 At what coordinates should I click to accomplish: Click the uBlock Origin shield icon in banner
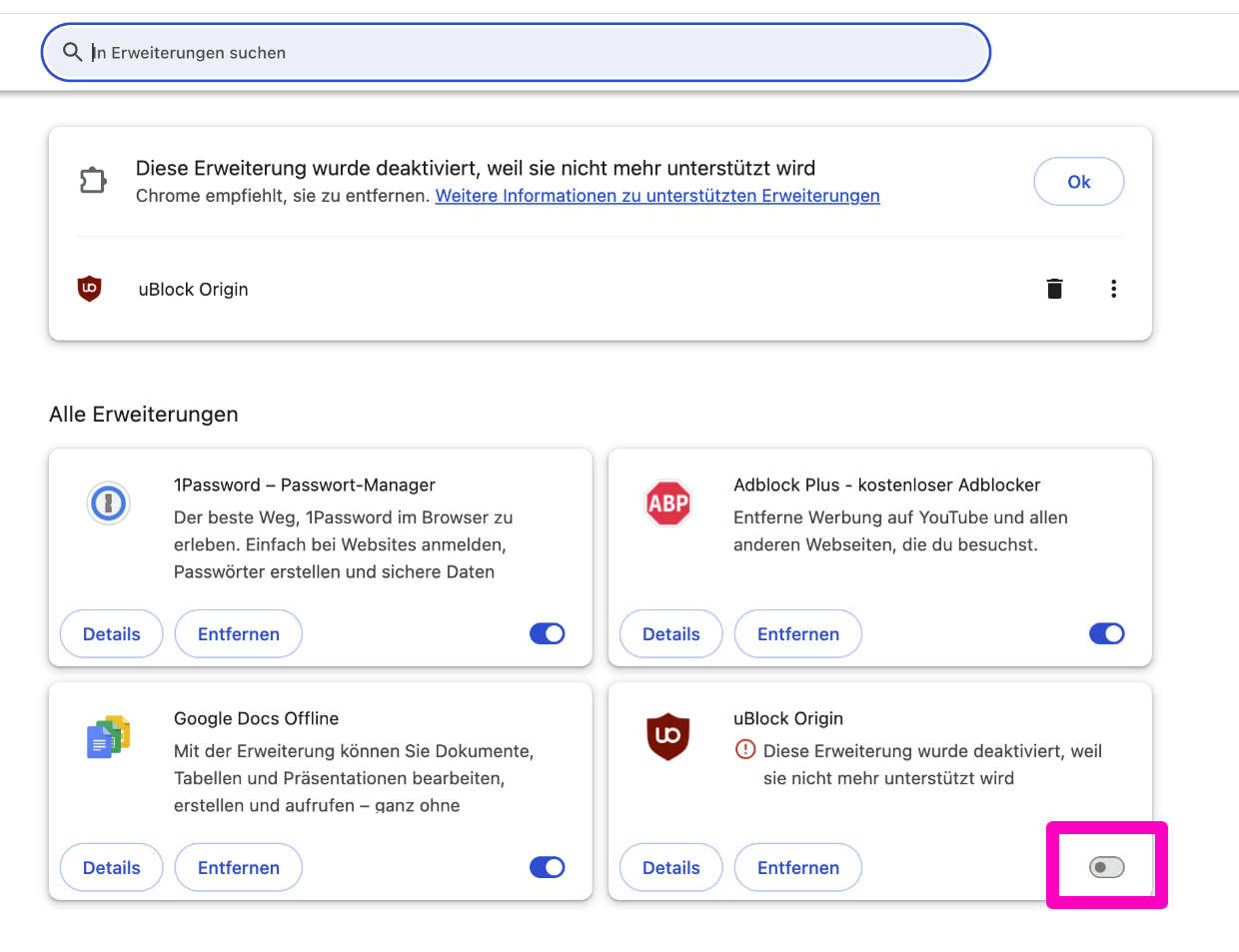pos(90,289)
